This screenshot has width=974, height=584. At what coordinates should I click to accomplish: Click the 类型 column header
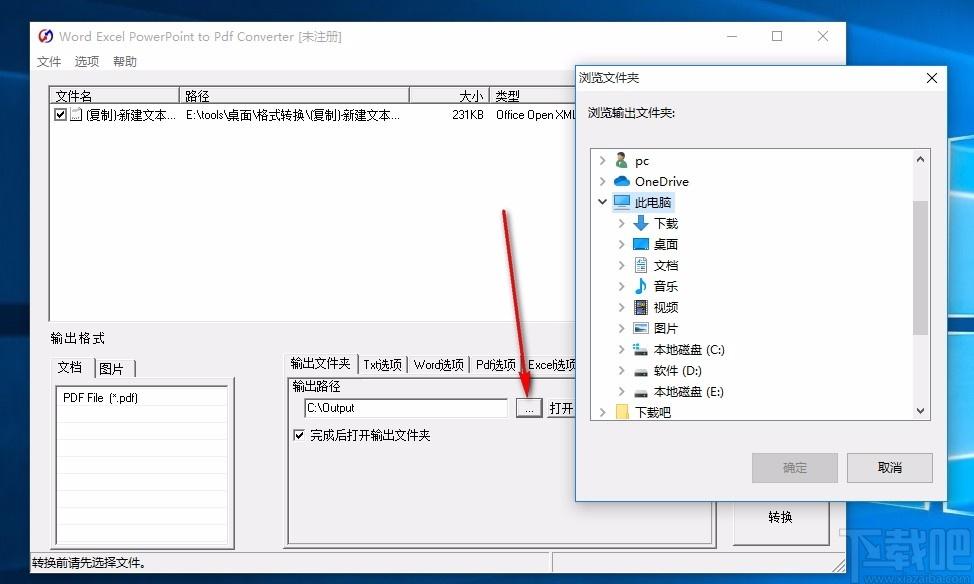pyautogui.click(x=532, y=96)
